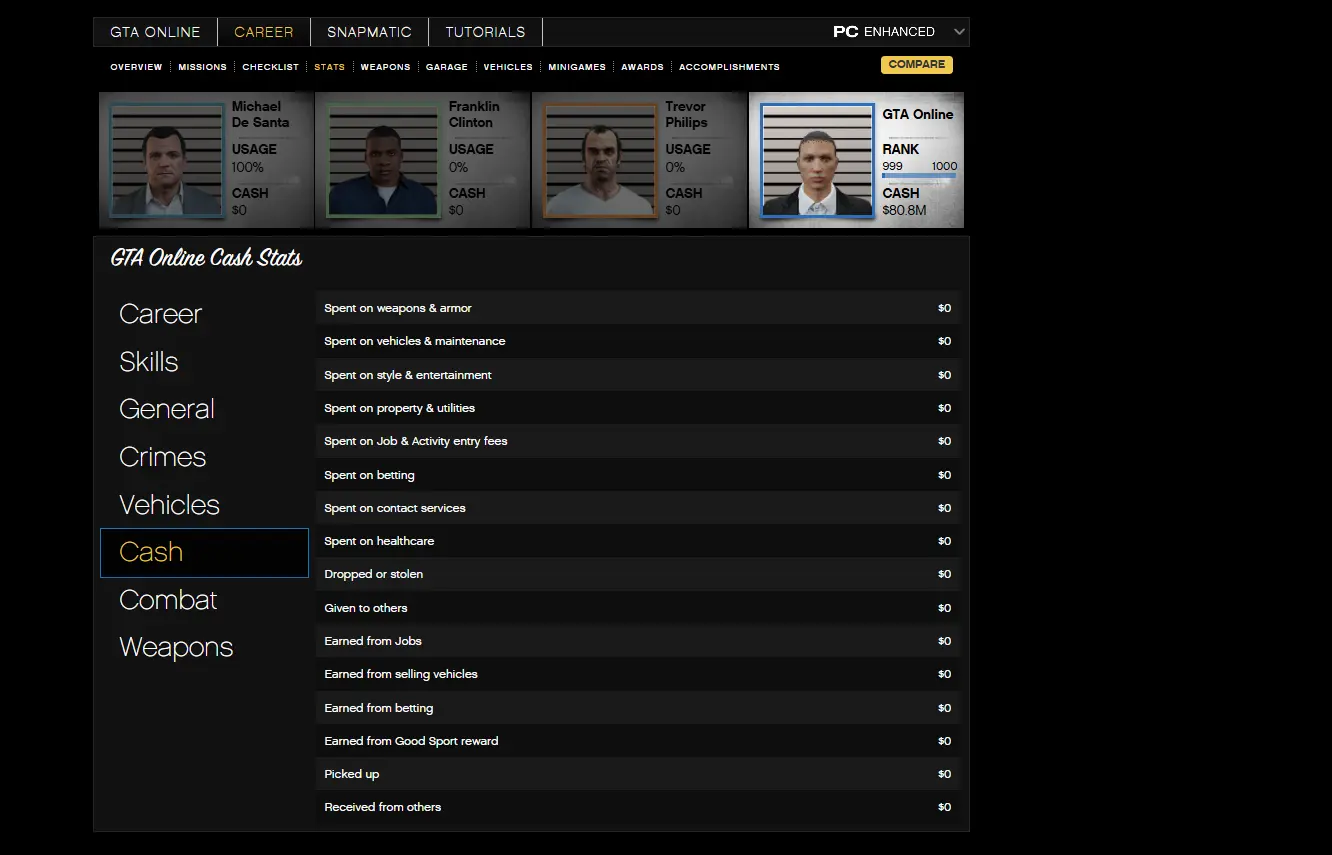Open the Checklist section
This screenshot has width=1332, height=855.
[x=270, y=67]
